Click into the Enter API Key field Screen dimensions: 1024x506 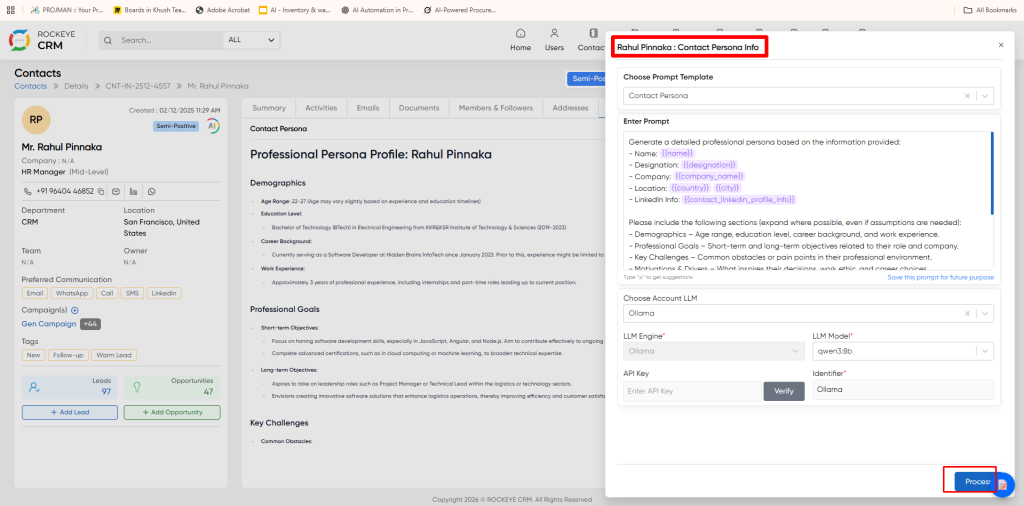[693, 391]
